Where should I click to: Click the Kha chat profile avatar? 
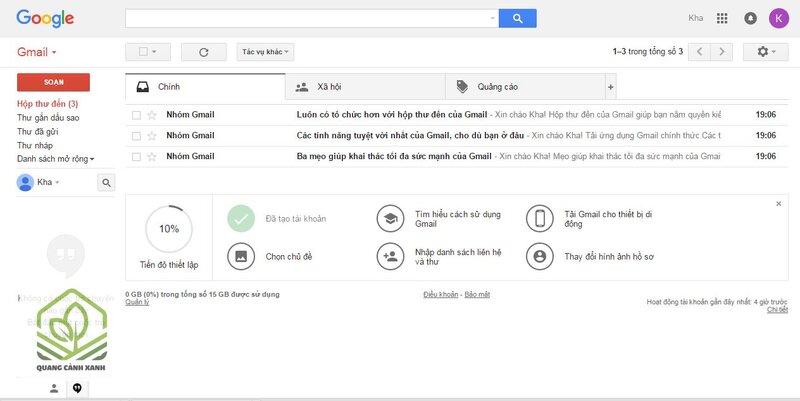pyautogui.click(x=25, y=183)
